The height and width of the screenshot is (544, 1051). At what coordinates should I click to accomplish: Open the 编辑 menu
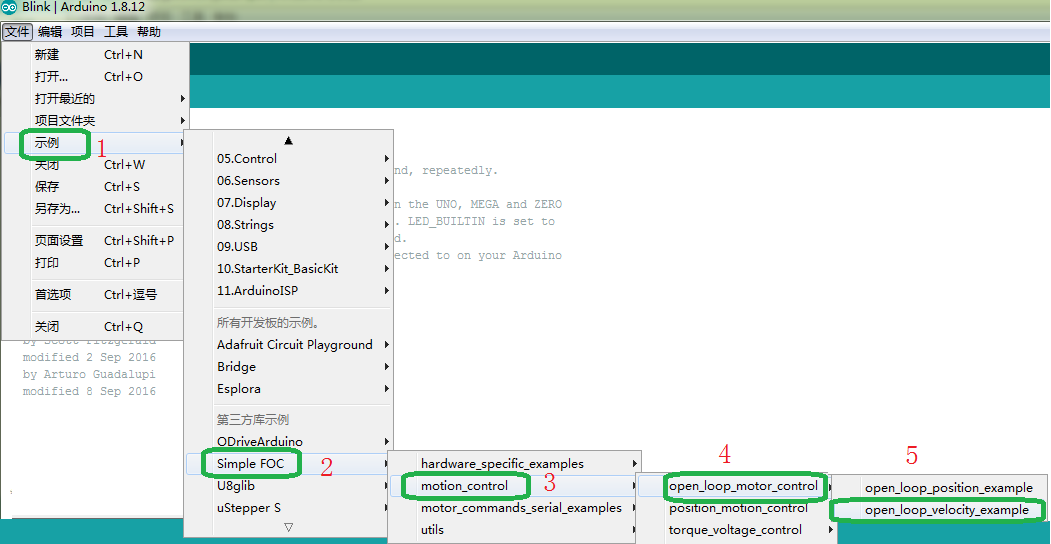(x=50, y=31)
